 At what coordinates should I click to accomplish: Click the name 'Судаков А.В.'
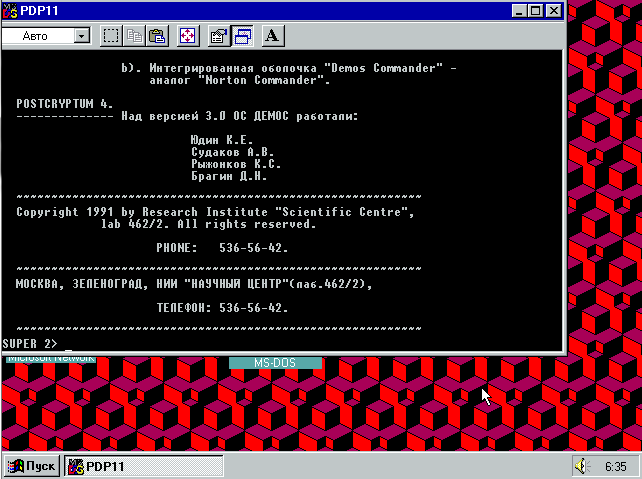pos(232,152)
